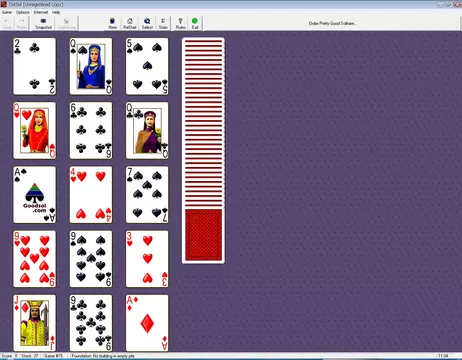Start a New game from toolbar
This screenshot has height=360, width=462.
point(113,23)
